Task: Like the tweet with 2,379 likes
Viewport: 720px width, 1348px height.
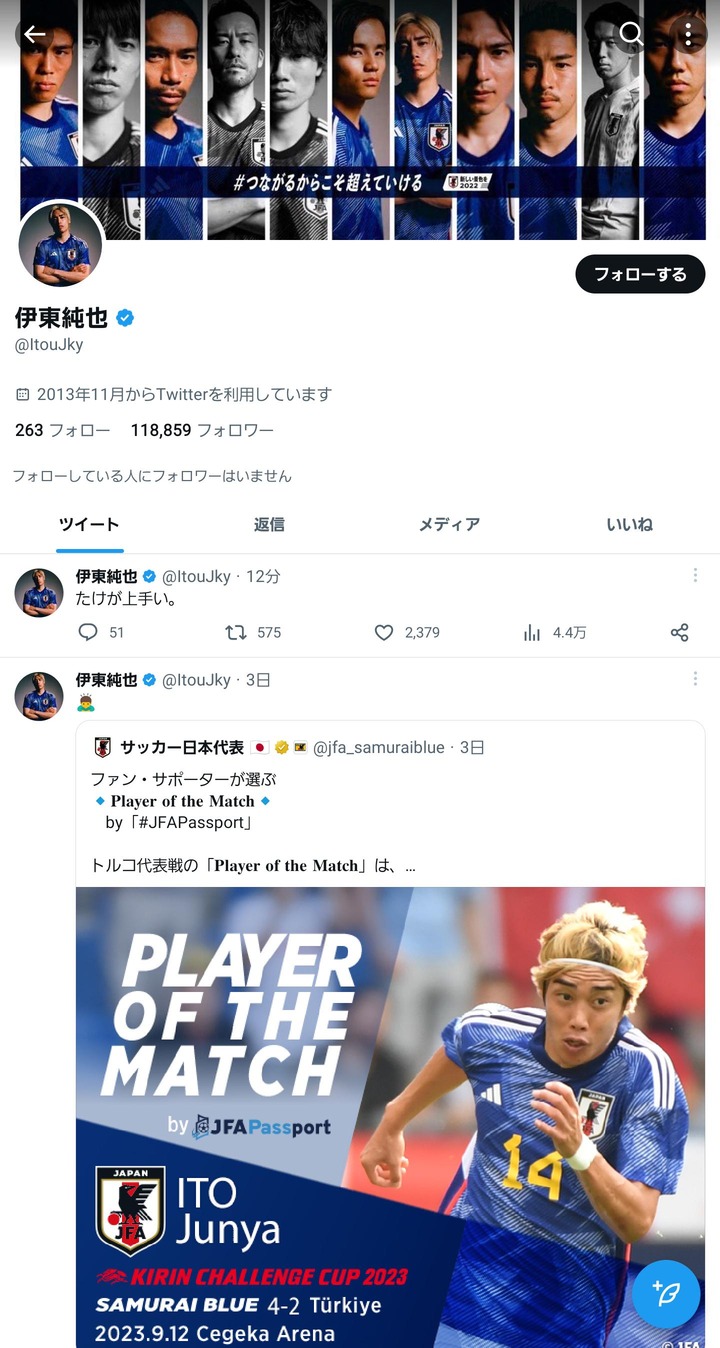Action: click(384, 632)
